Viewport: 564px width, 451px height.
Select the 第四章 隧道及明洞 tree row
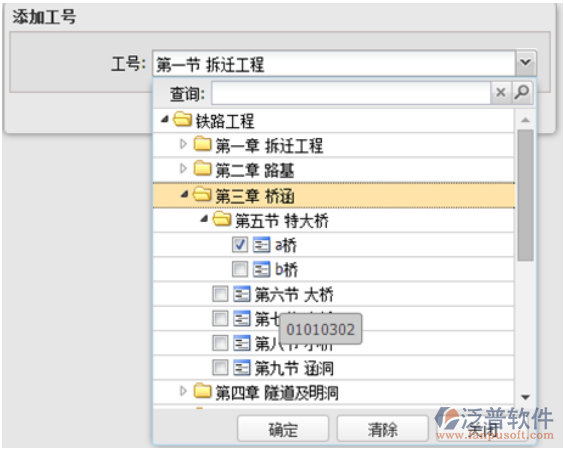tap(333, 392)
